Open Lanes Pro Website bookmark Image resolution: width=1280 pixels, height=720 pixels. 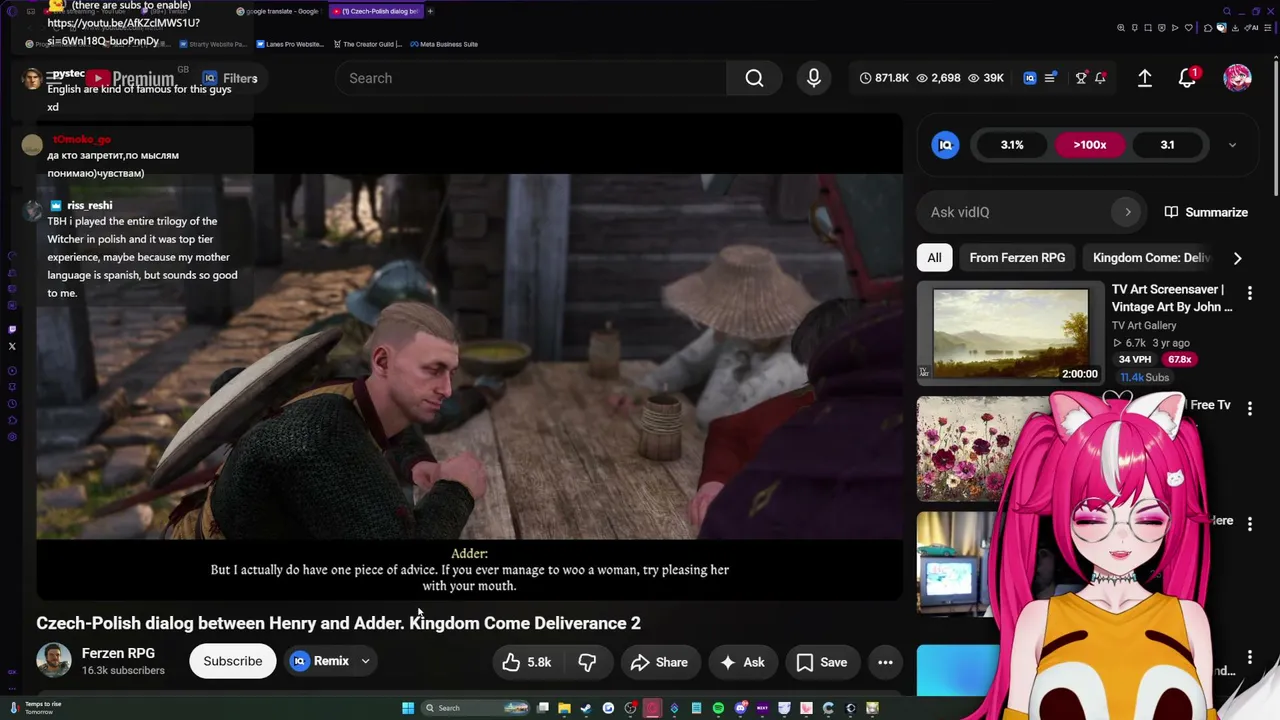290,44
